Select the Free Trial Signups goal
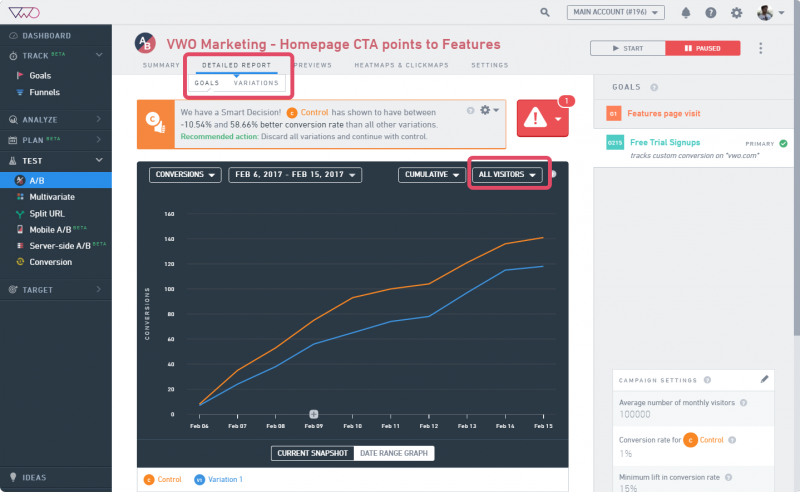This screenshot has height=492, width=800. [694, 147]
